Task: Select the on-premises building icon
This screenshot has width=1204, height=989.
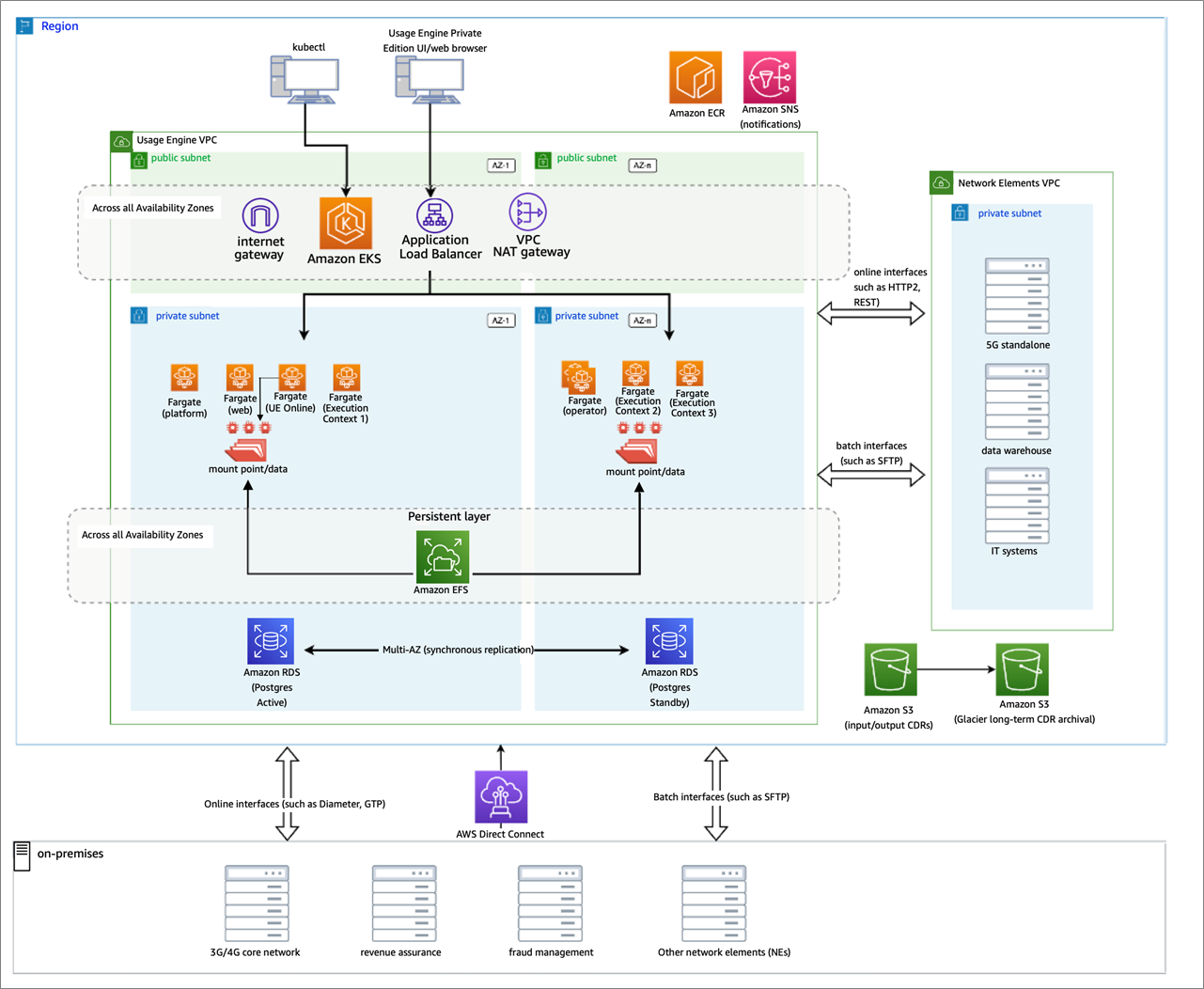Action: tap(22, 856)
